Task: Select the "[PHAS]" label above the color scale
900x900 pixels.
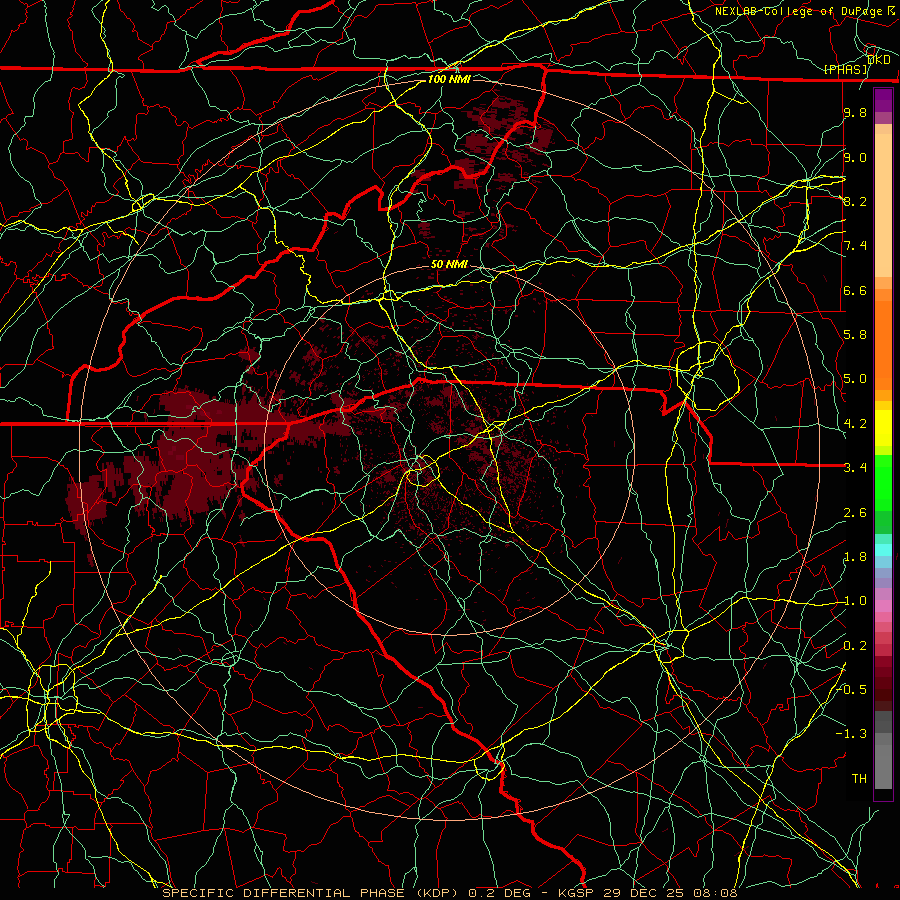Action: [846, 69]
